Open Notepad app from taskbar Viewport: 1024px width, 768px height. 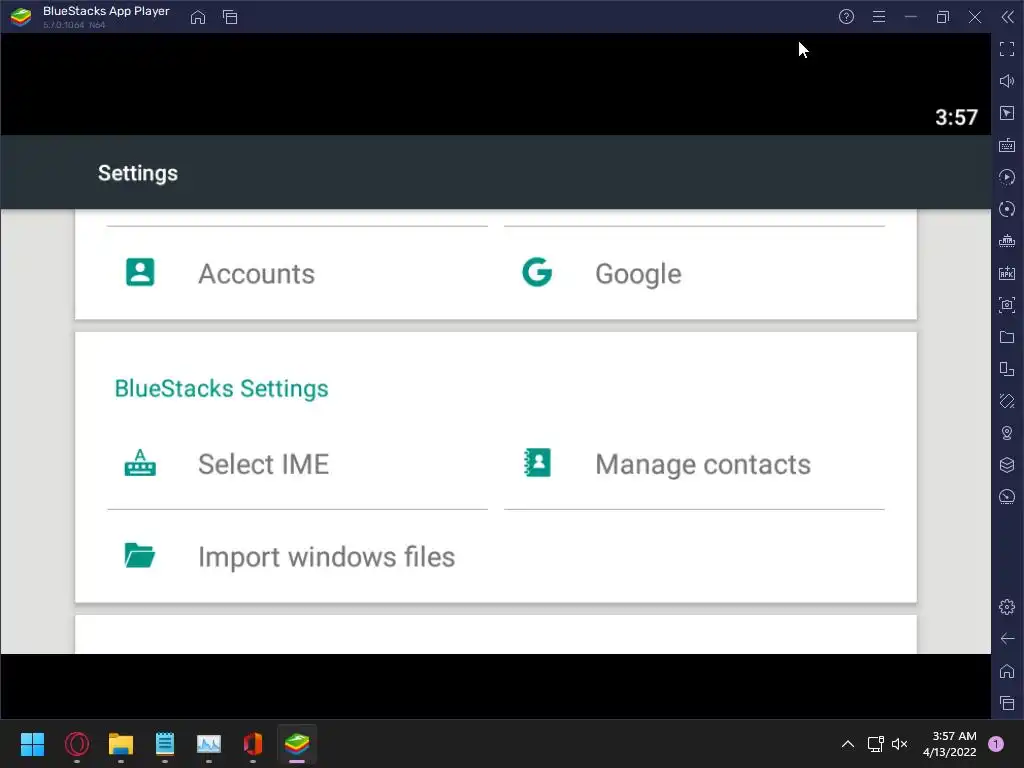coord(165,744)
